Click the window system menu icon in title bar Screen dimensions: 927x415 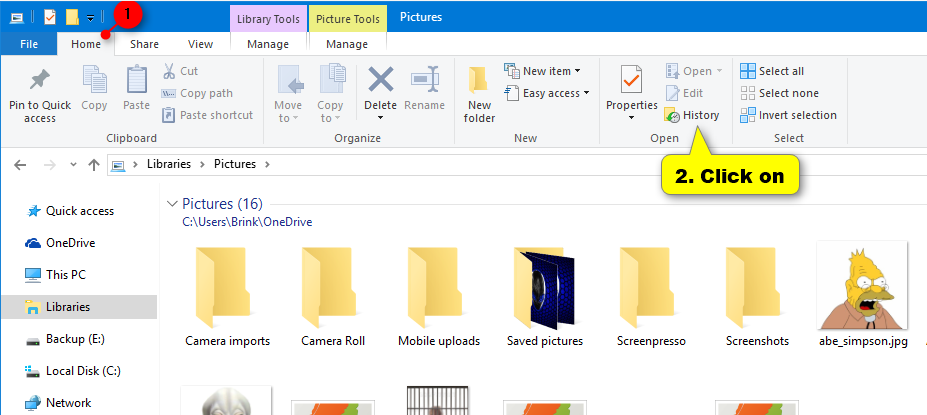tap(16, 17)
